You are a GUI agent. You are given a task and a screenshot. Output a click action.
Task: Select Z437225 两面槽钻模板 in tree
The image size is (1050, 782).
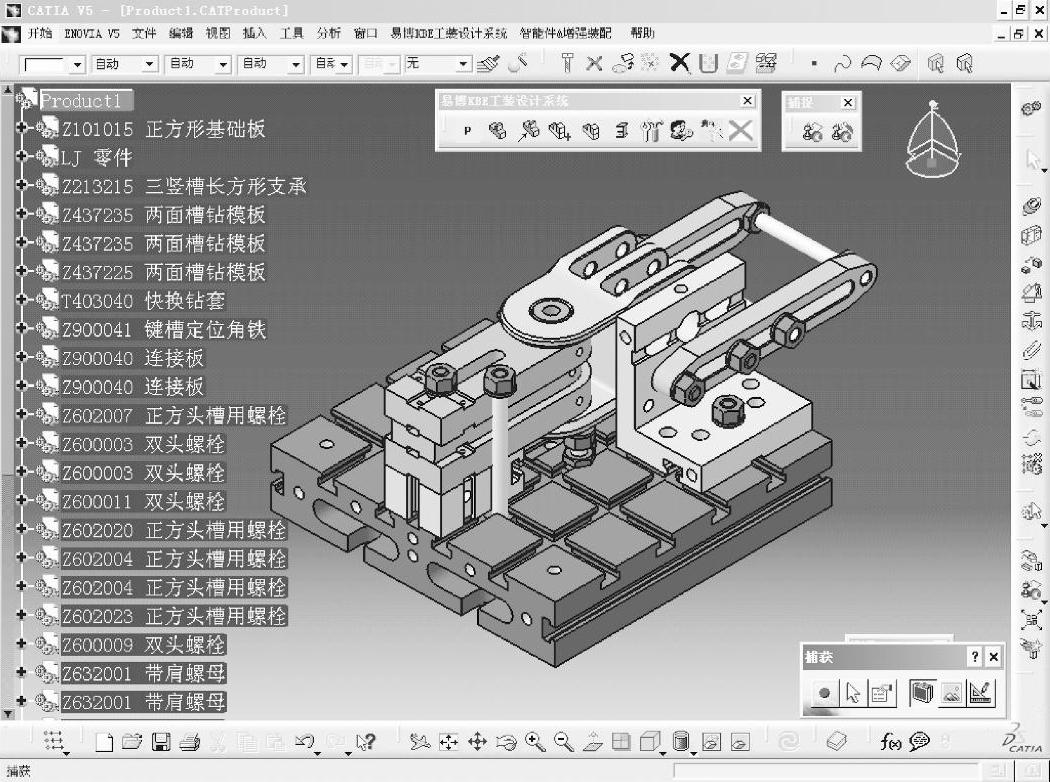[x=163, y=272]
